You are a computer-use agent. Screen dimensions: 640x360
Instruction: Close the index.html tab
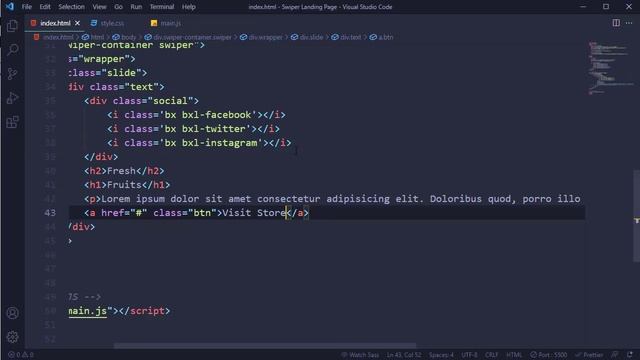(x=78, y=23)
